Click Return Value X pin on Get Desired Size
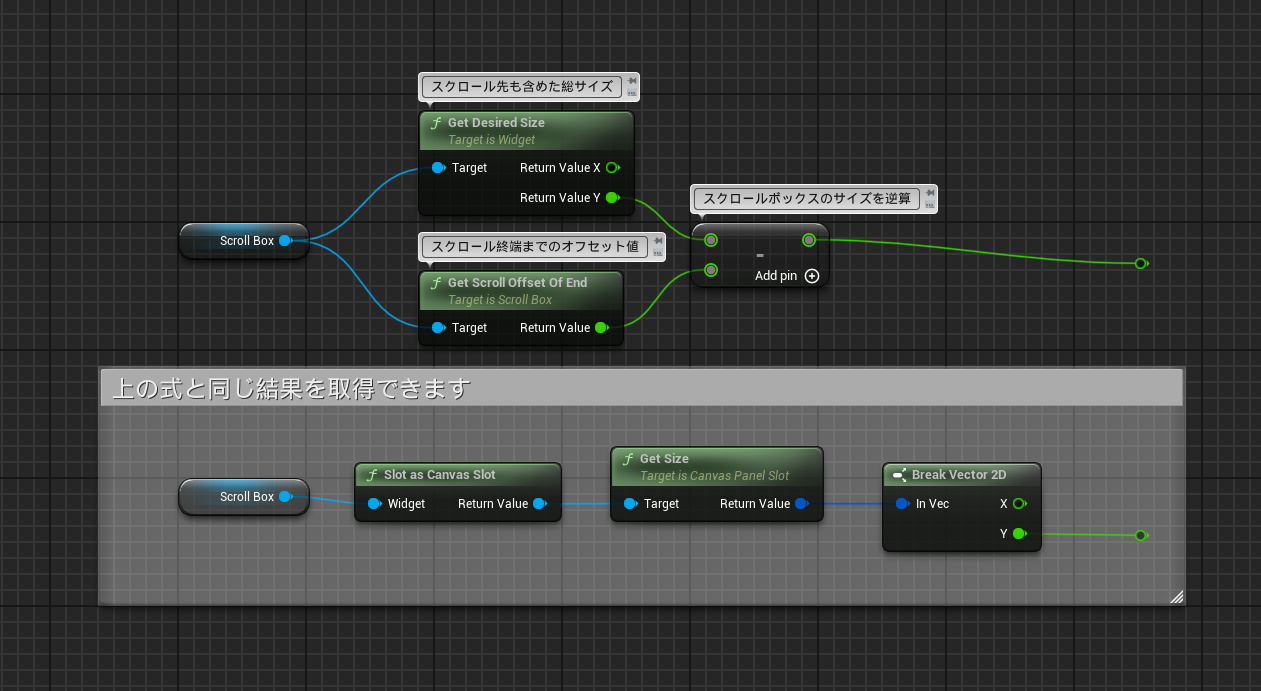The width and height of the screenshot is (1261, 691). coord(612,168)
